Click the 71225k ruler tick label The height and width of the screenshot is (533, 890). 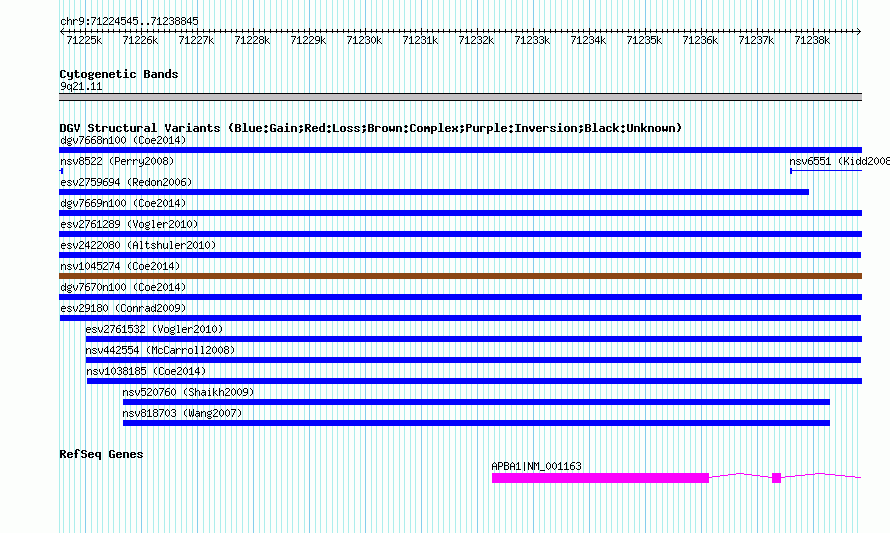point(84,40)
